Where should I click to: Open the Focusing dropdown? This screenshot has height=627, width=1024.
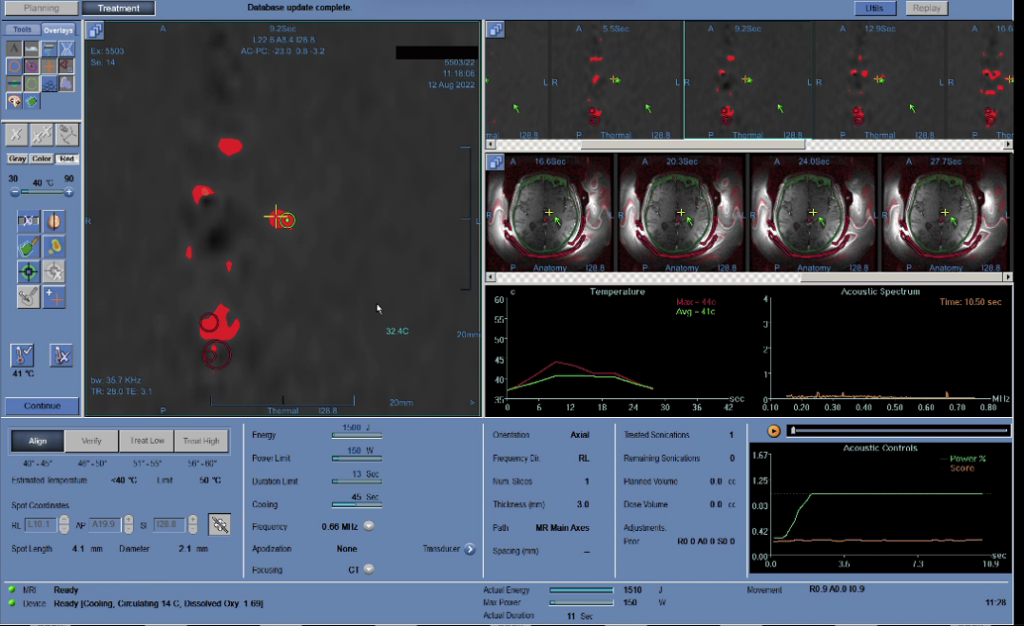[x=368, y=569]
